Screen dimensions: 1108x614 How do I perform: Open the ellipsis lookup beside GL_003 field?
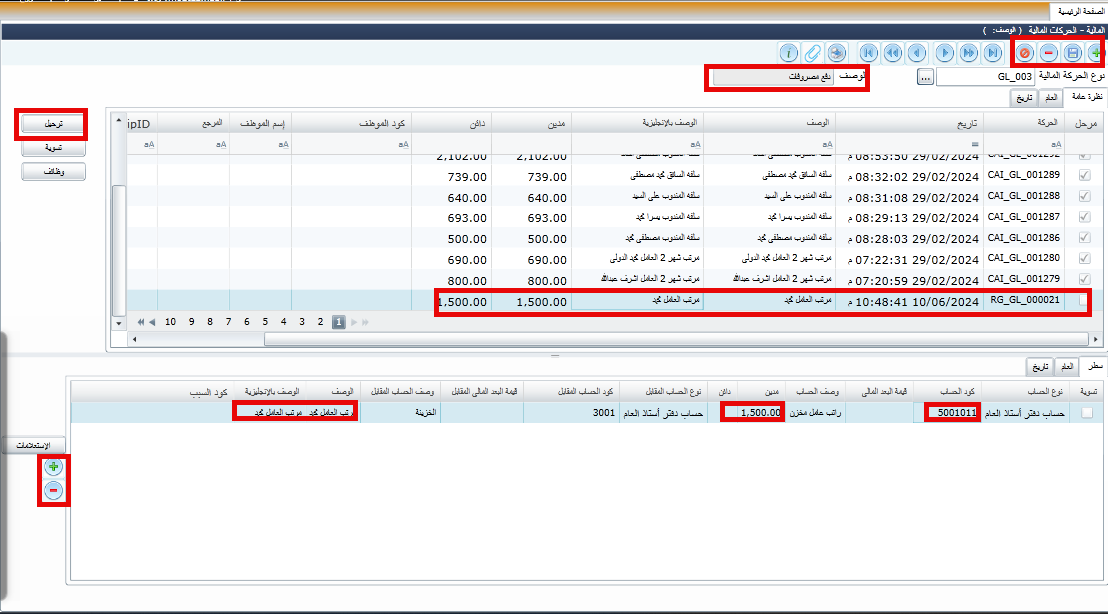(x=925, y=76)
